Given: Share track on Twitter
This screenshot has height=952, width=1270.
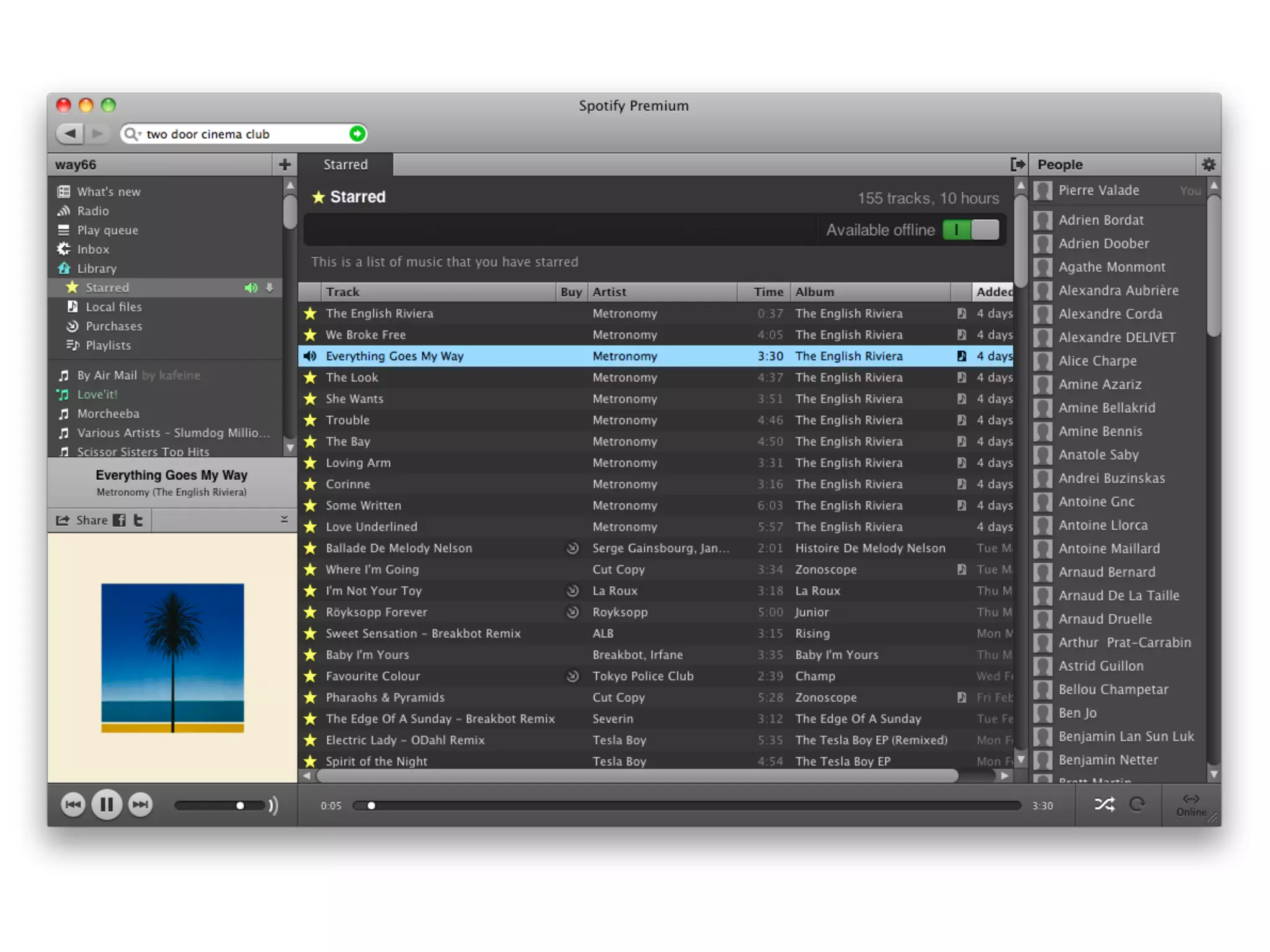Looking at the screenshot, I should pyautogui.click(x=138, y=520).
